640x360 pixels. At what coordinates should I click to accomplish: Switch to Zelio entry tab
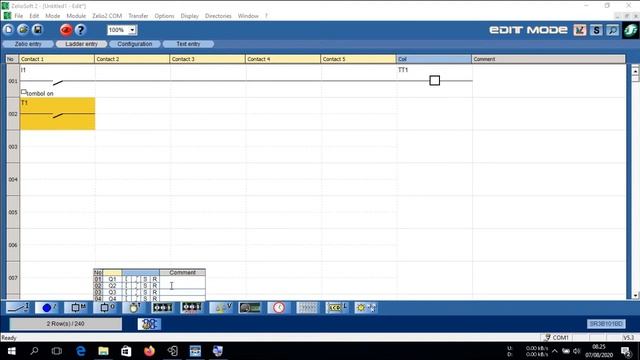(28, 44)
